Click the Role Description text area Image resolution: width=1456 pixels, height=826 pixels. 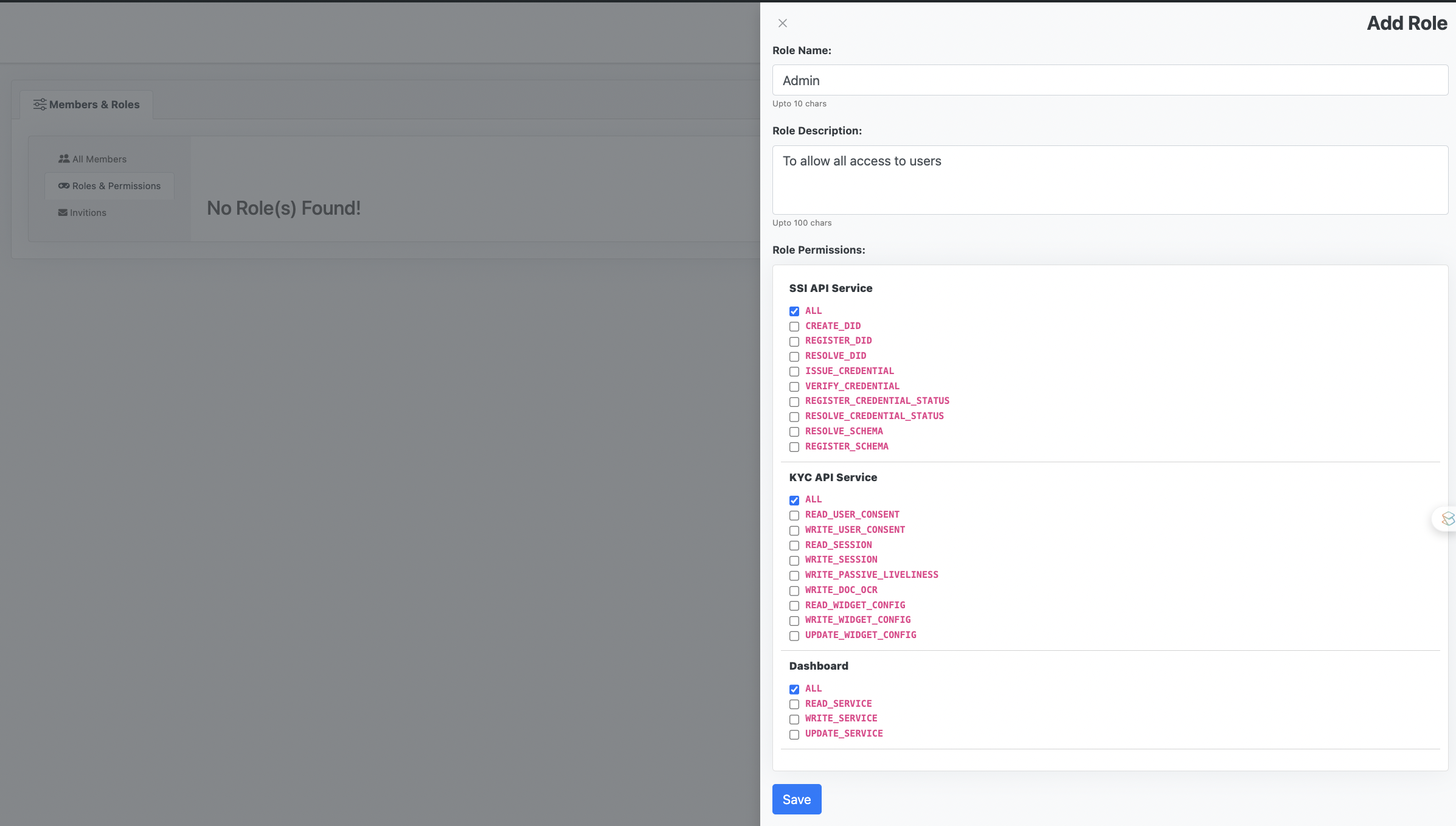[x=1110, y=180]
